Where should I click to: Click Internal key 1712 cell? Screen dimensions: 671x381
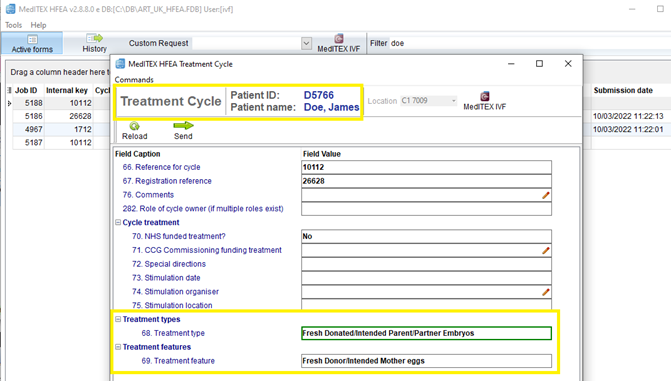click(x=68, y=129)
